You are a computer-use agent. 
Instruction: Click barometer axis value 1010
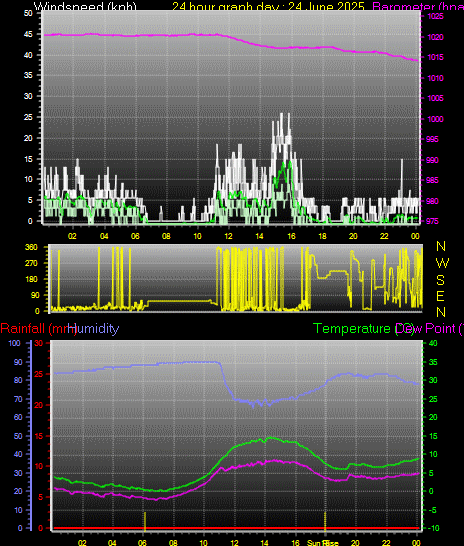(x=435, y=78)
